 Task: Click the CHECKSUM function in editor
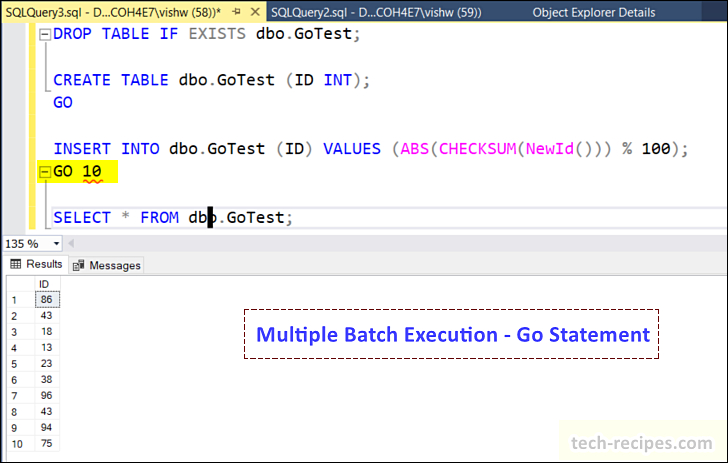tap(477, 149)
